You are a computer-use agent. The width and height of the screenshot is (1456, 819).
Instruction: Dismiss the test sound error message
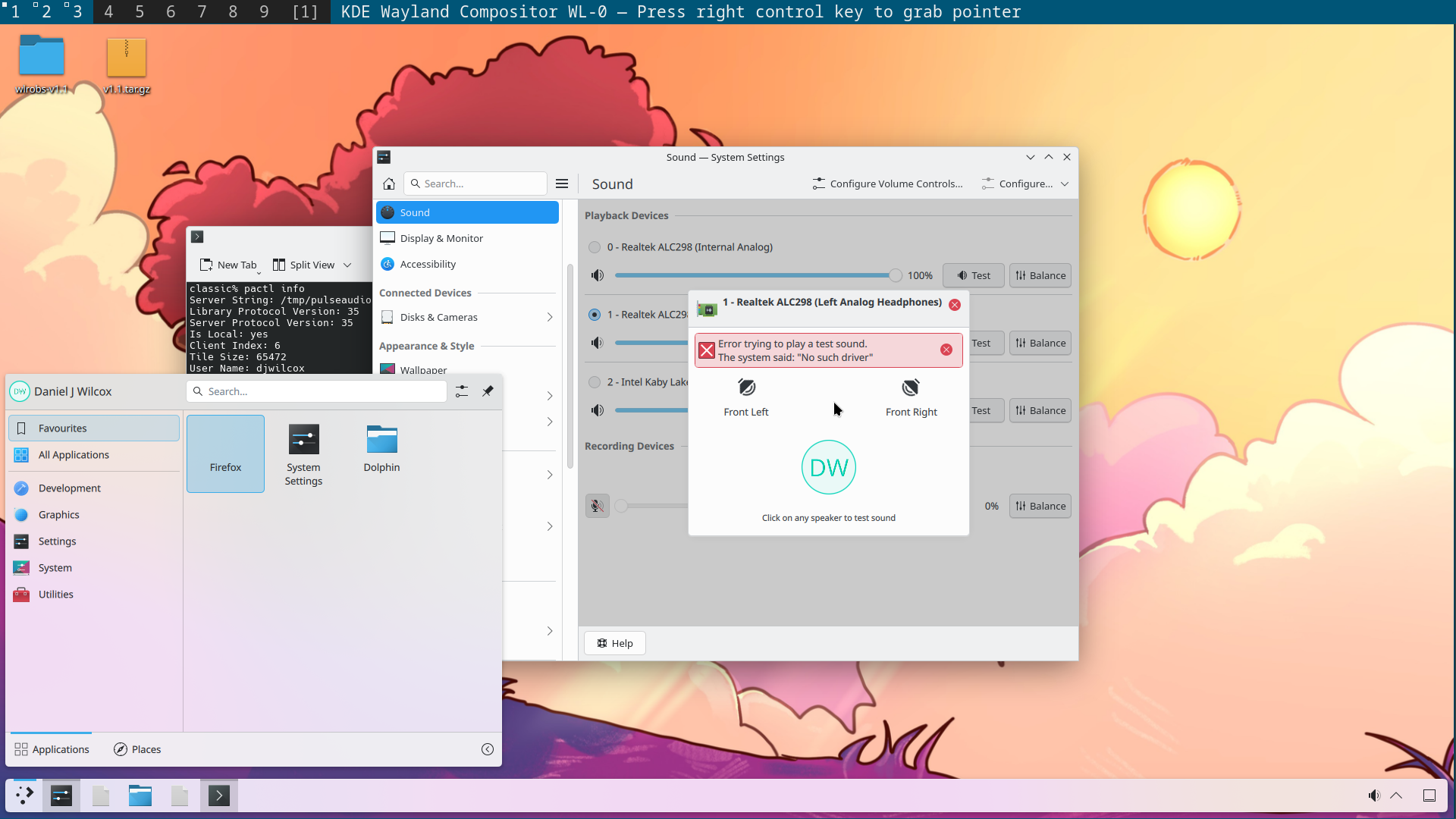(x=946, y=350)
